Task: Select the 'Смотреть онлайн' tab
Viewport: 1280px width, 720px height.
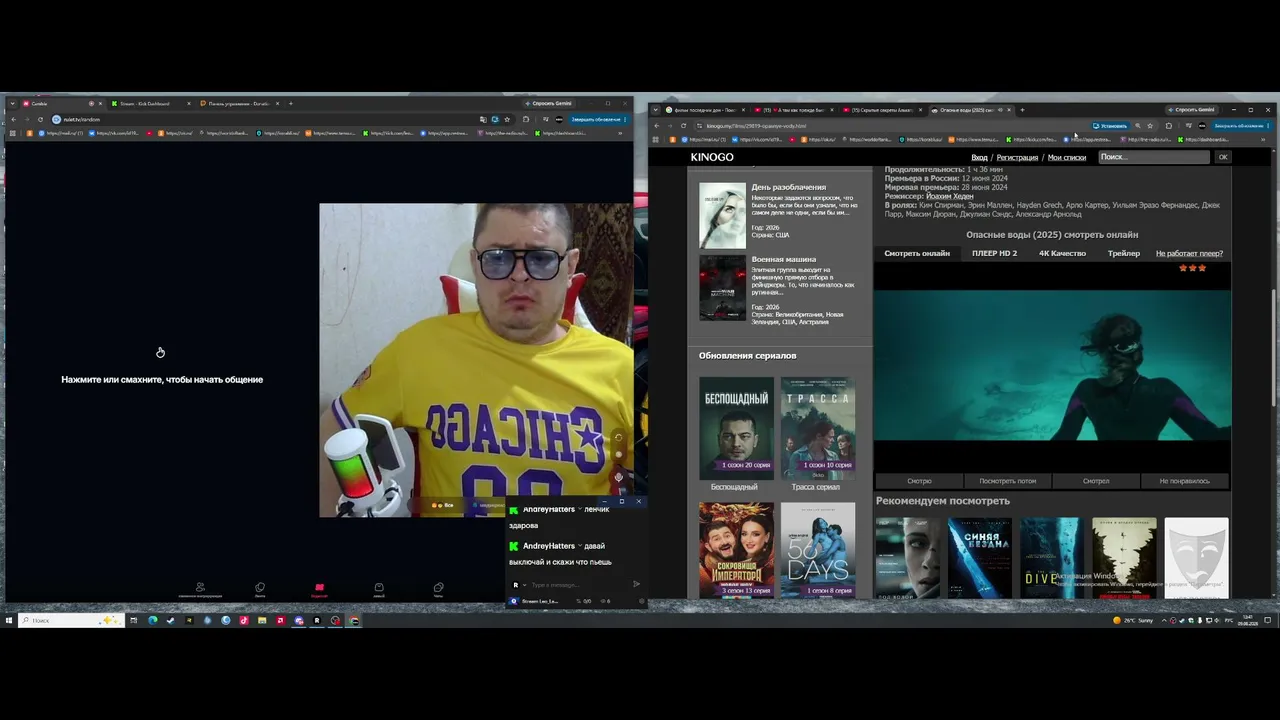Action: (x=917, y=253)
